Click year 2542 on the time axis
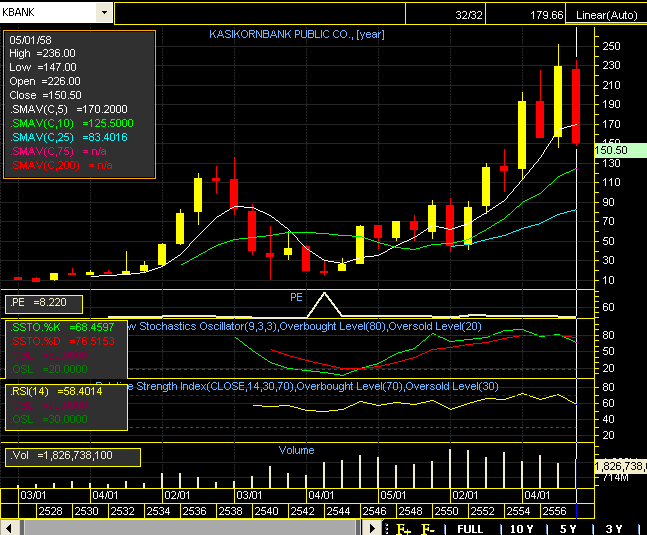Viewport: 647px width, 535px height. click(302, 511)
